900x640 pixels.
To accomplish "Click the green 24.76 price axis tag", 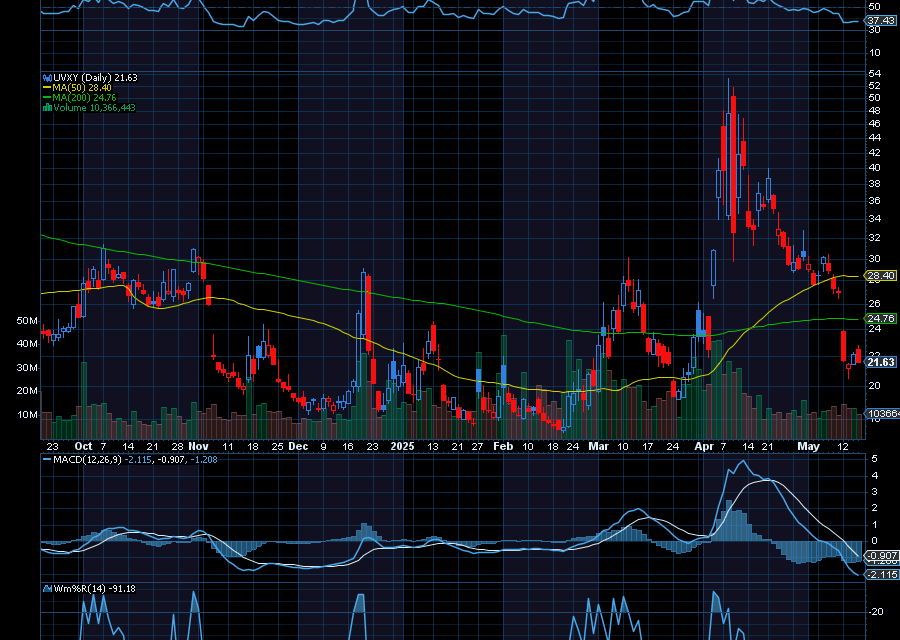I will (880, 318).
